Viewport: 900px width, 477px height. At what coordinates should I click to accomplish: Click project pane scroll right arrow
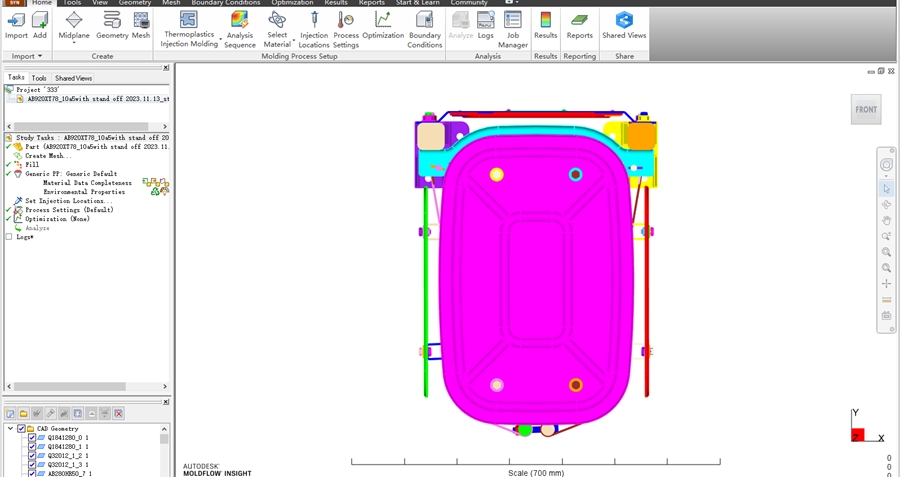[x=165, y=126]
